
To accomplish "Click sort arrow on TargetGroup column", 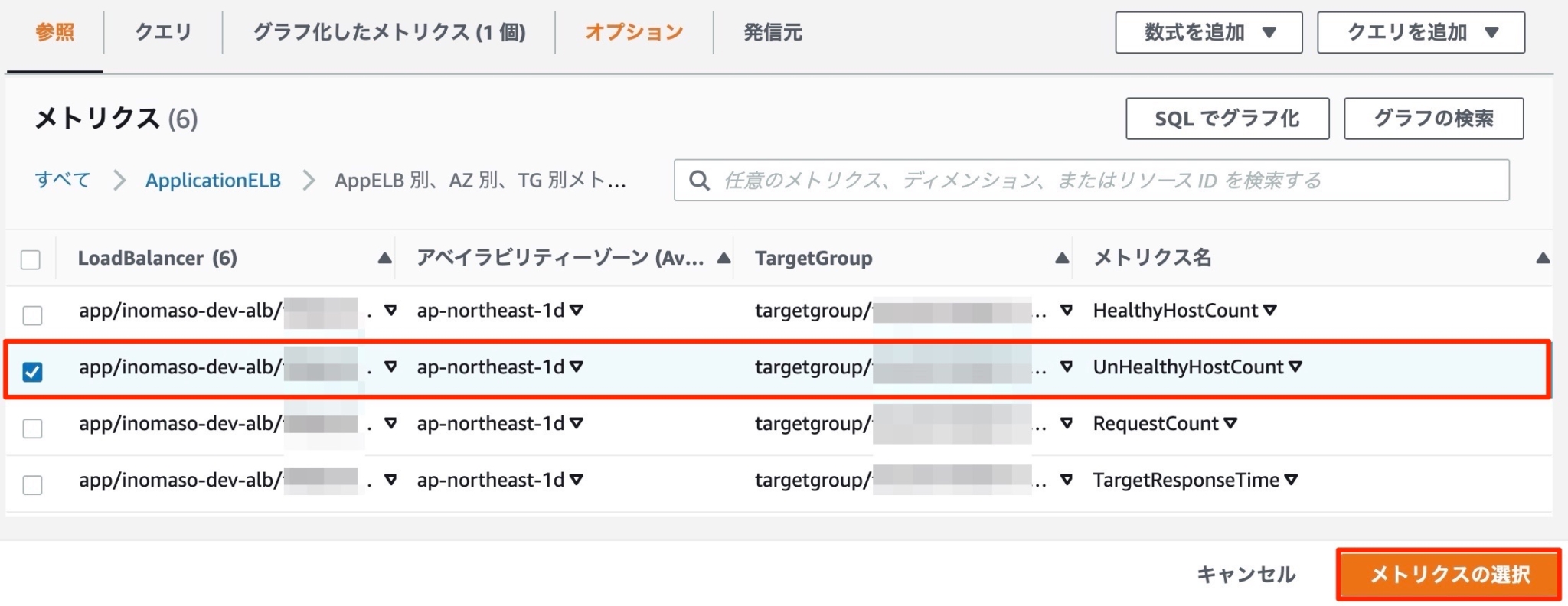I will click(x=1063, y=259).
